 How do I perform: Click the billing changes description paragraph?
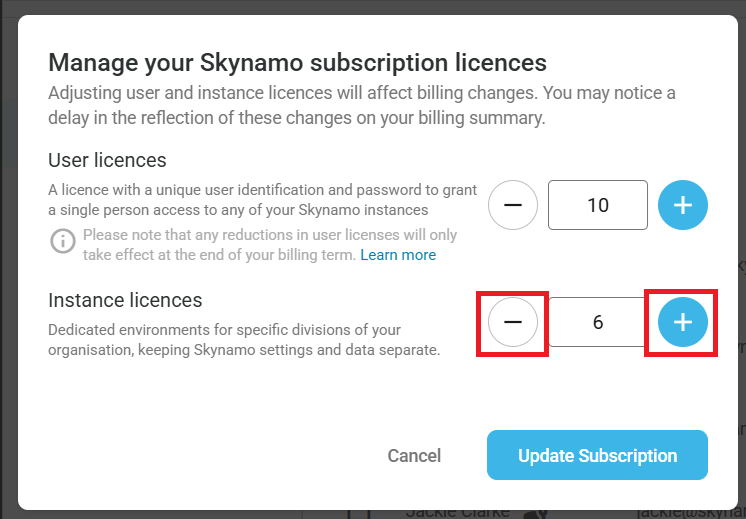click(362, 105)
